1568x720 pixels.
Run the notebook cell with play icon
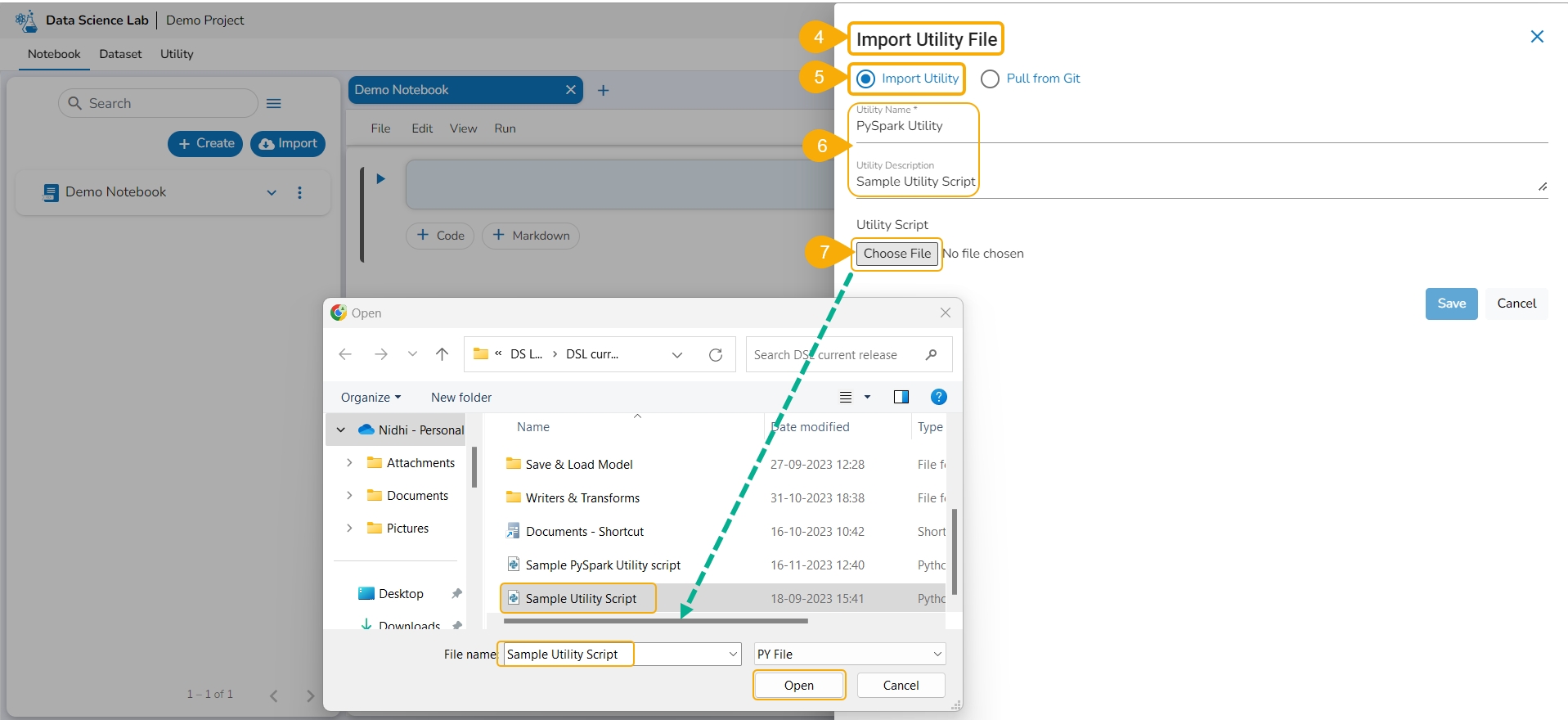point(380,178)
